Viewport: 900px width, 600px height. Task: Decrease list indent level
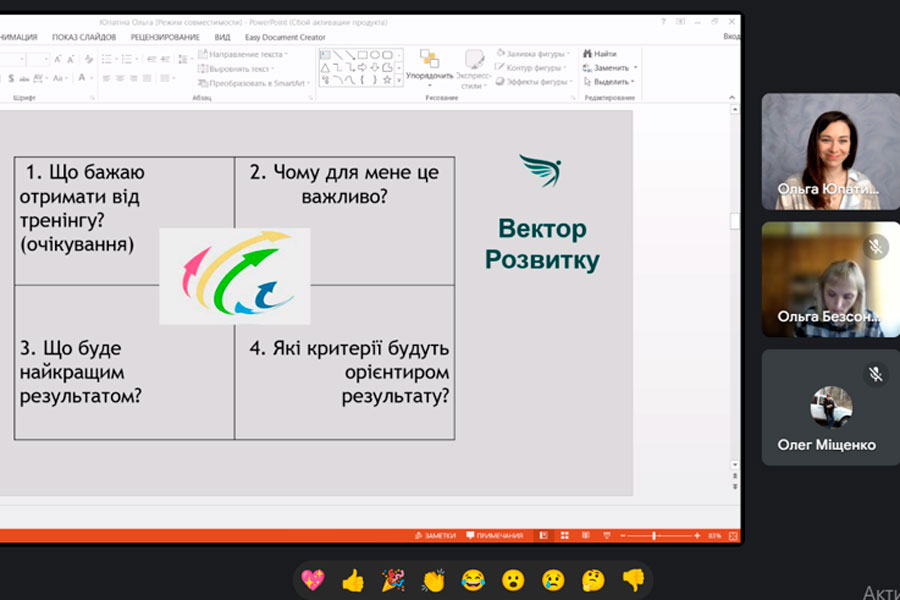(x=152, y=59)
